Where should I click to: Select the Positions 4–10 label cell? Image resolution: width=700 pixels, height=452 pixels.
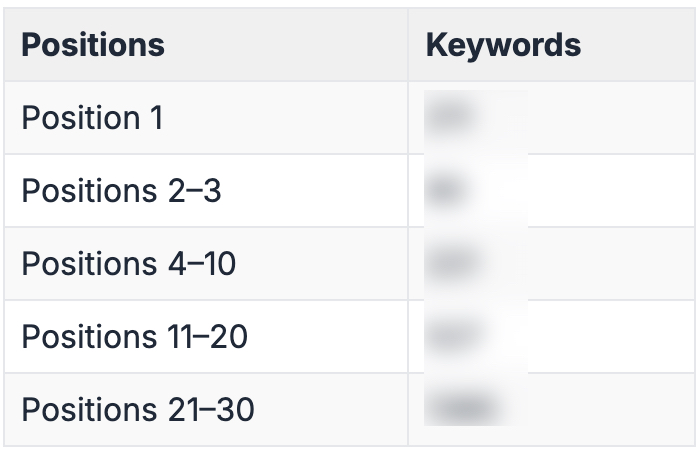click(130, 264)
